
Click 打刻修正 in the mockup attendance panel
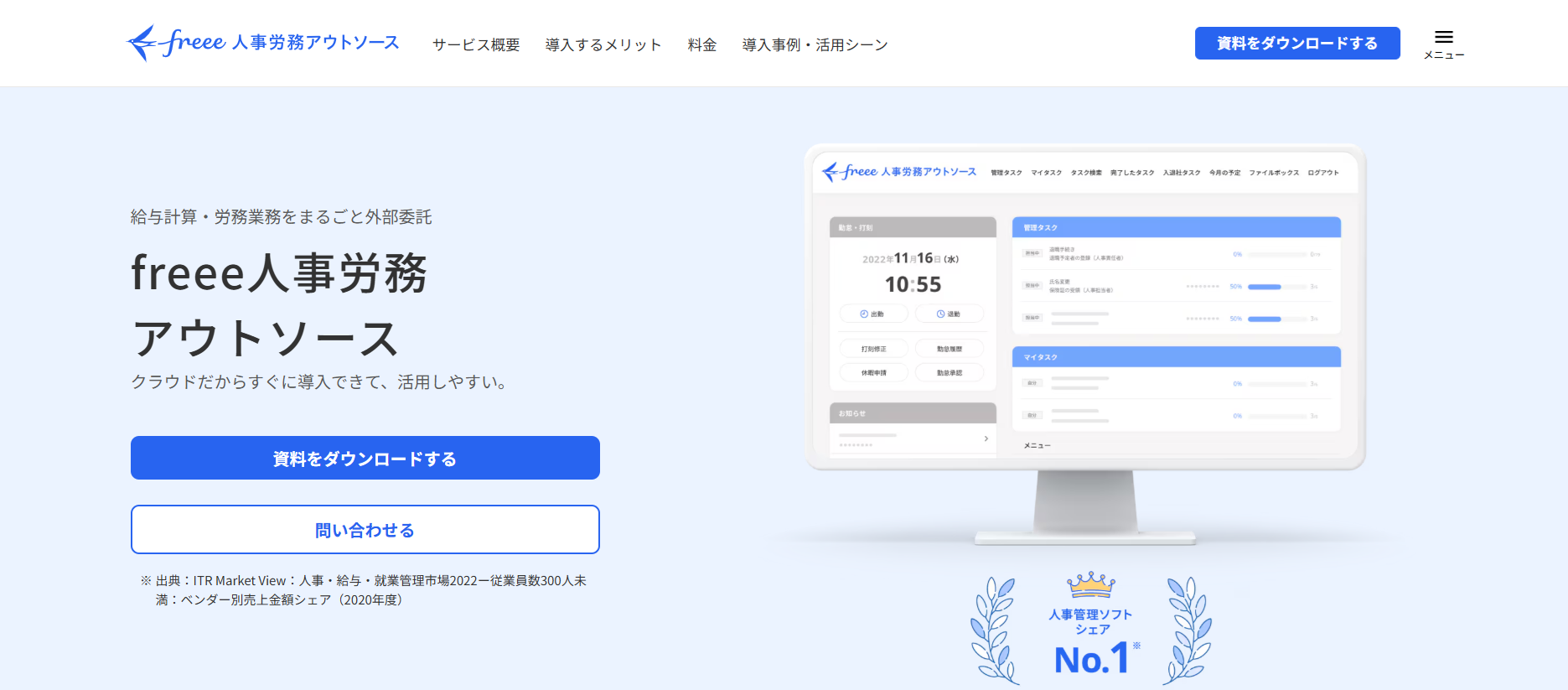[x=873, y=349]
